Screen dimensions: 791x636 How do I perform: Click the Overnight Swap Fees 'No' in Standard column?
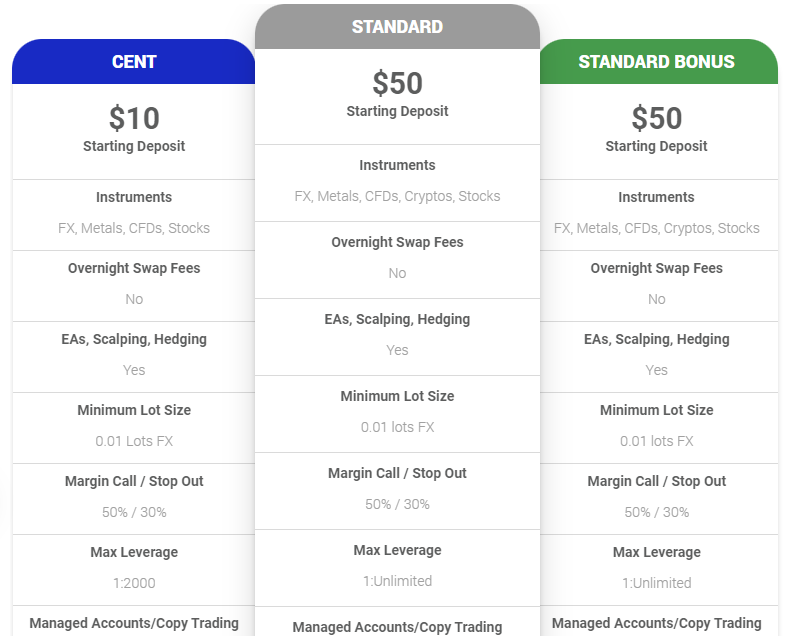(x=397, y=273)
